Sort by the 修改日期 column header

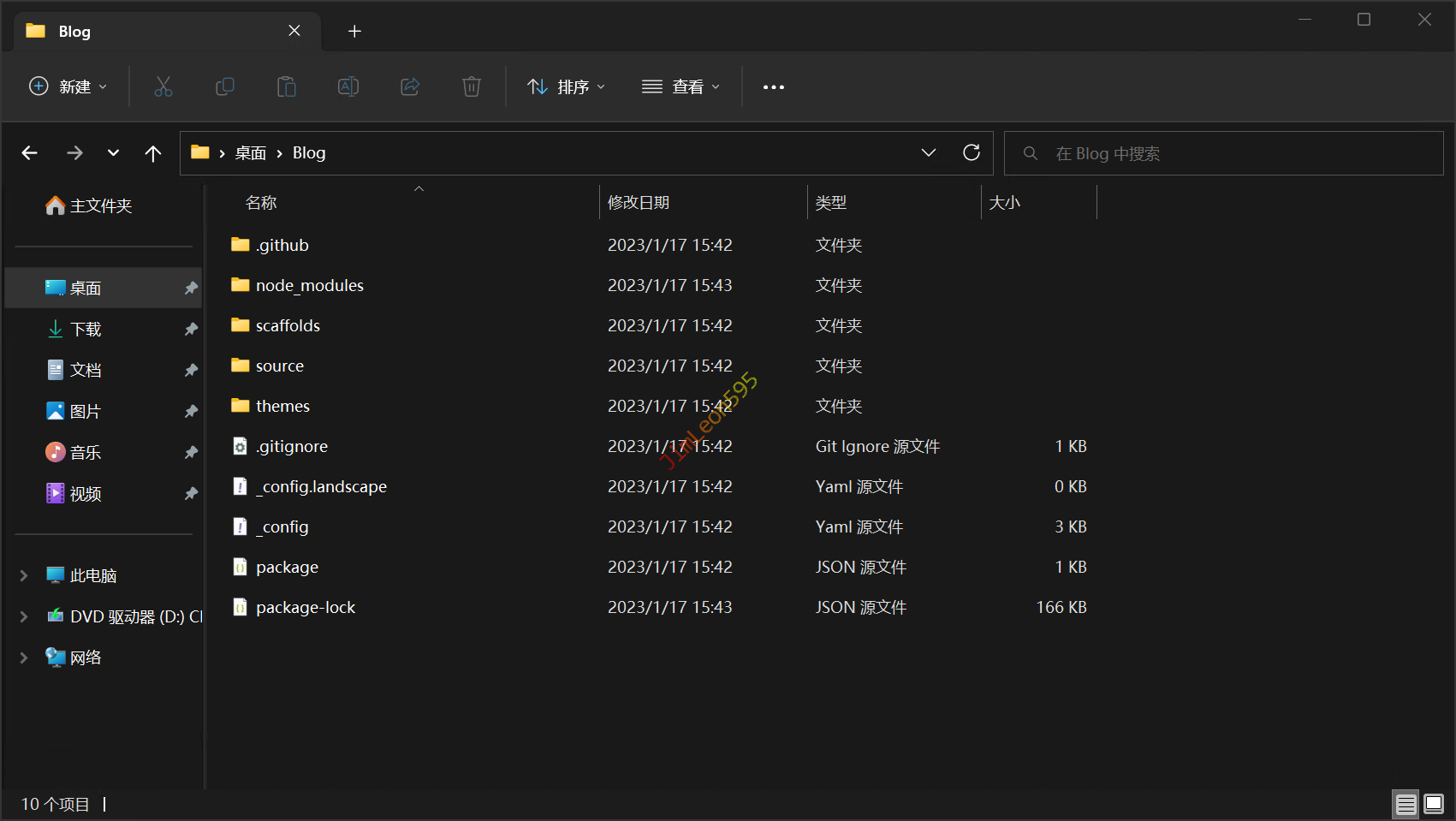click(639, 203)
